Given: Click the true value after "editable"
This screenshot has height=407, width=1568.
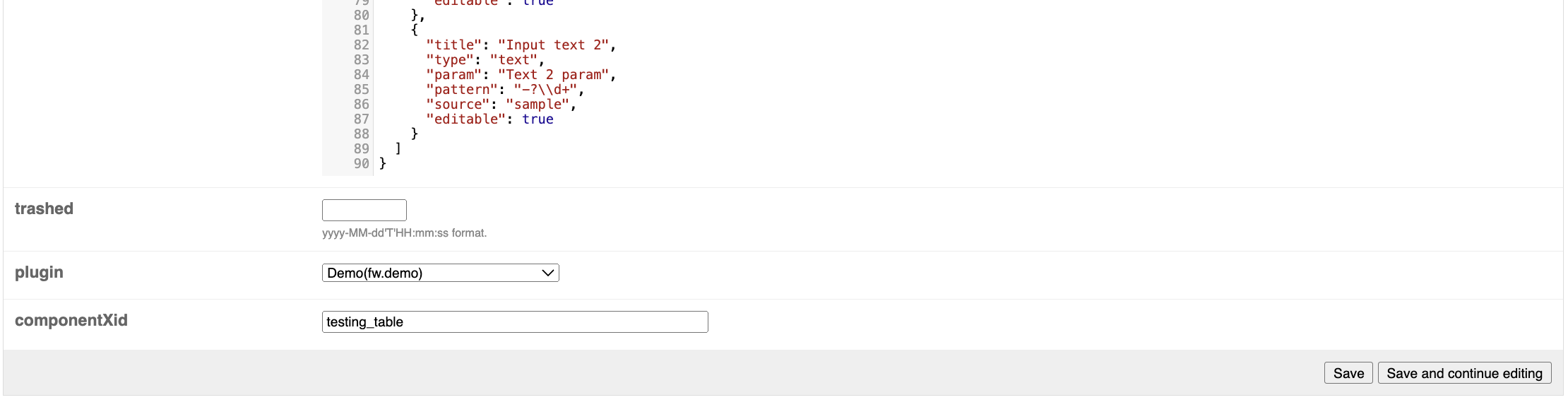Looking at the screenshot, I should tap(537, 119).
